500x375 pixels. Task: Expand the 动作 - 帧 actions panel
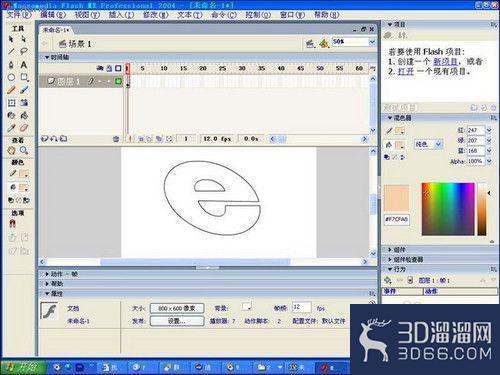[x=47, y=274]
